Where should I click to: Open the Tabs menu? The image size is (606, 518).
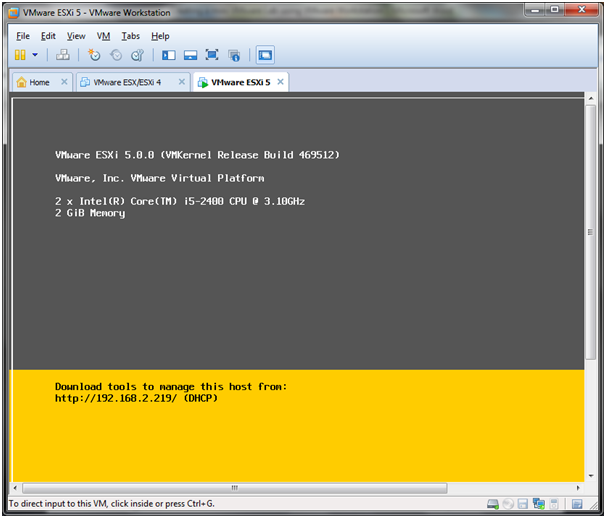coord(131,36)
